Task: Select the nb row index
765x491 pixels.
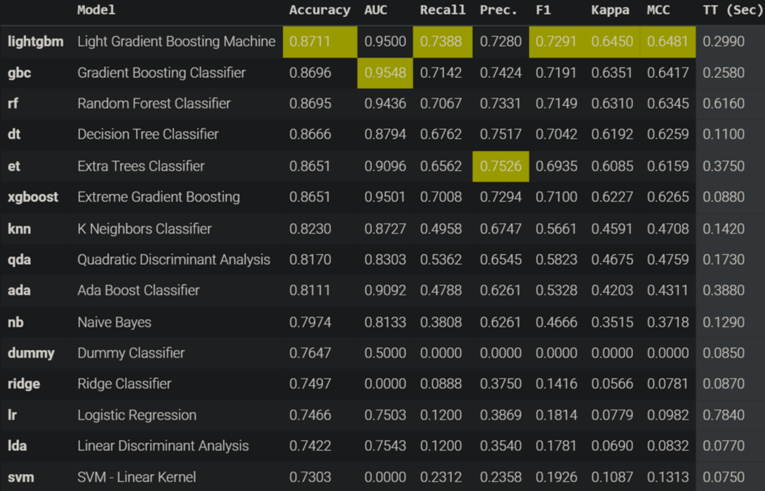Action: click(16, 322)
